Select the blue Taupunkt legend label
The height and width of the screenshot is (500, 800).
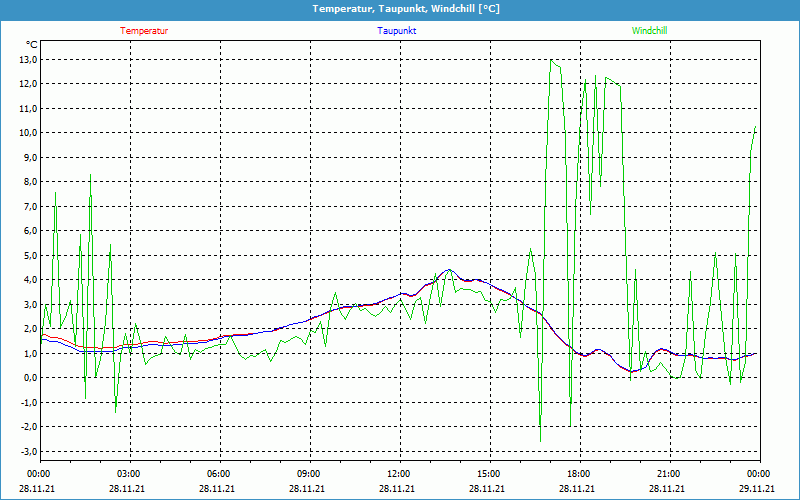397,31
